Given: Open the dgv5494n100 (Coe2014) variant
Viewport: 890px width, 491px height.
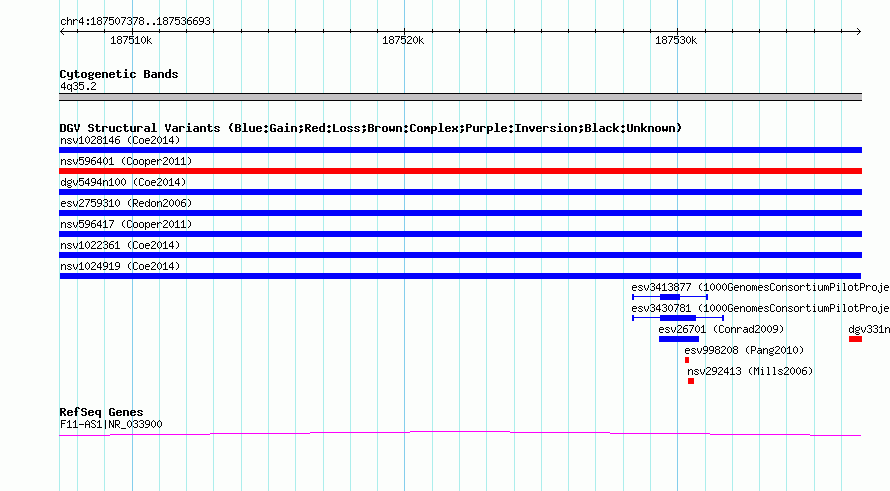Looking at the screenshot, I should tap(123, 182).
